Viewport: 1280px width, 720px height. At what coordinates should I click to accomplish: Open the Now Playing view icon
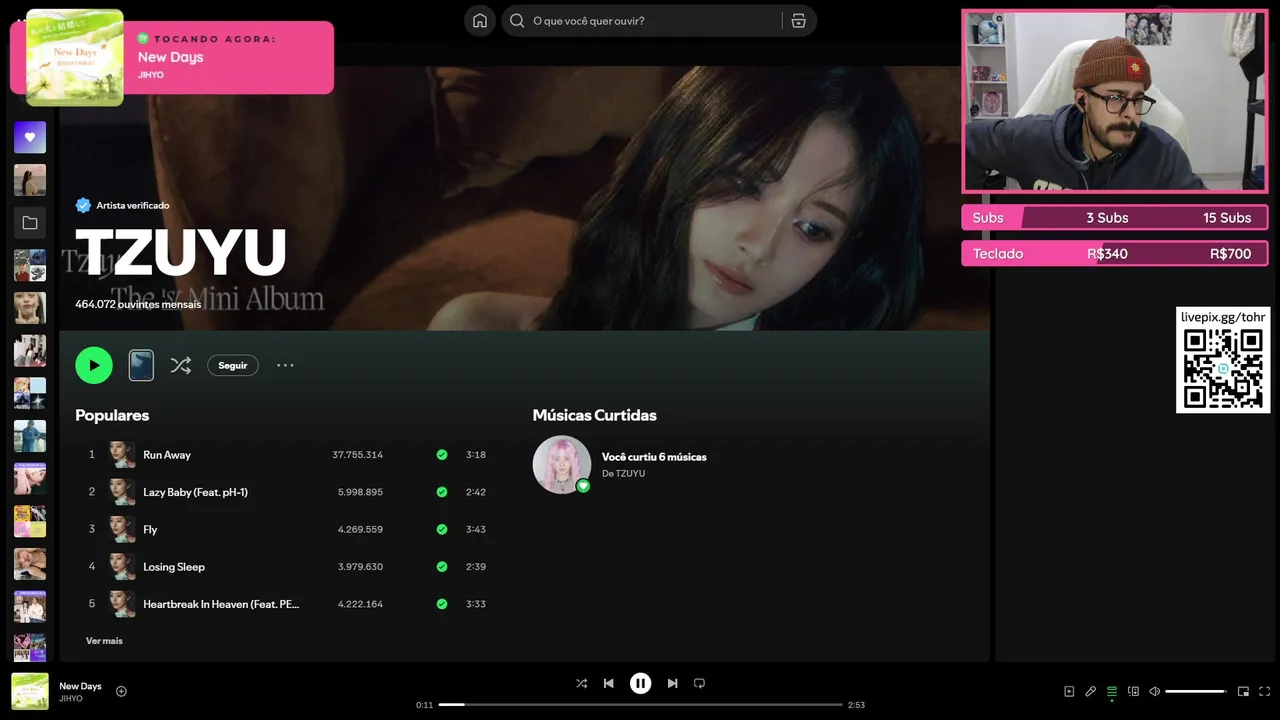coord(1069,691)
